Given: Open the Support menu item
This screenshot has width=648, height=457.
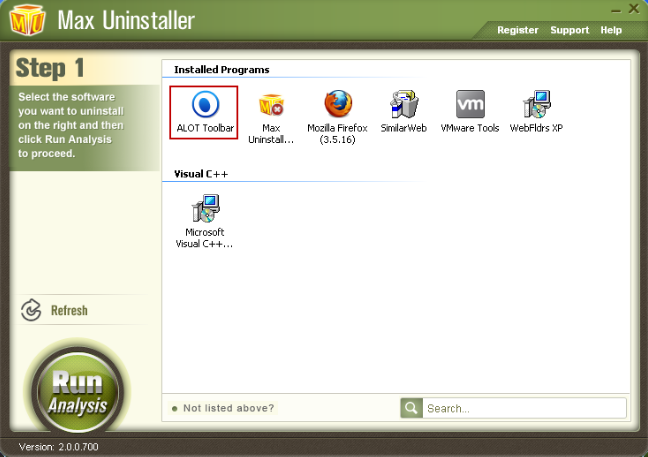Looking at the screenshot, I should coord(569,30).
